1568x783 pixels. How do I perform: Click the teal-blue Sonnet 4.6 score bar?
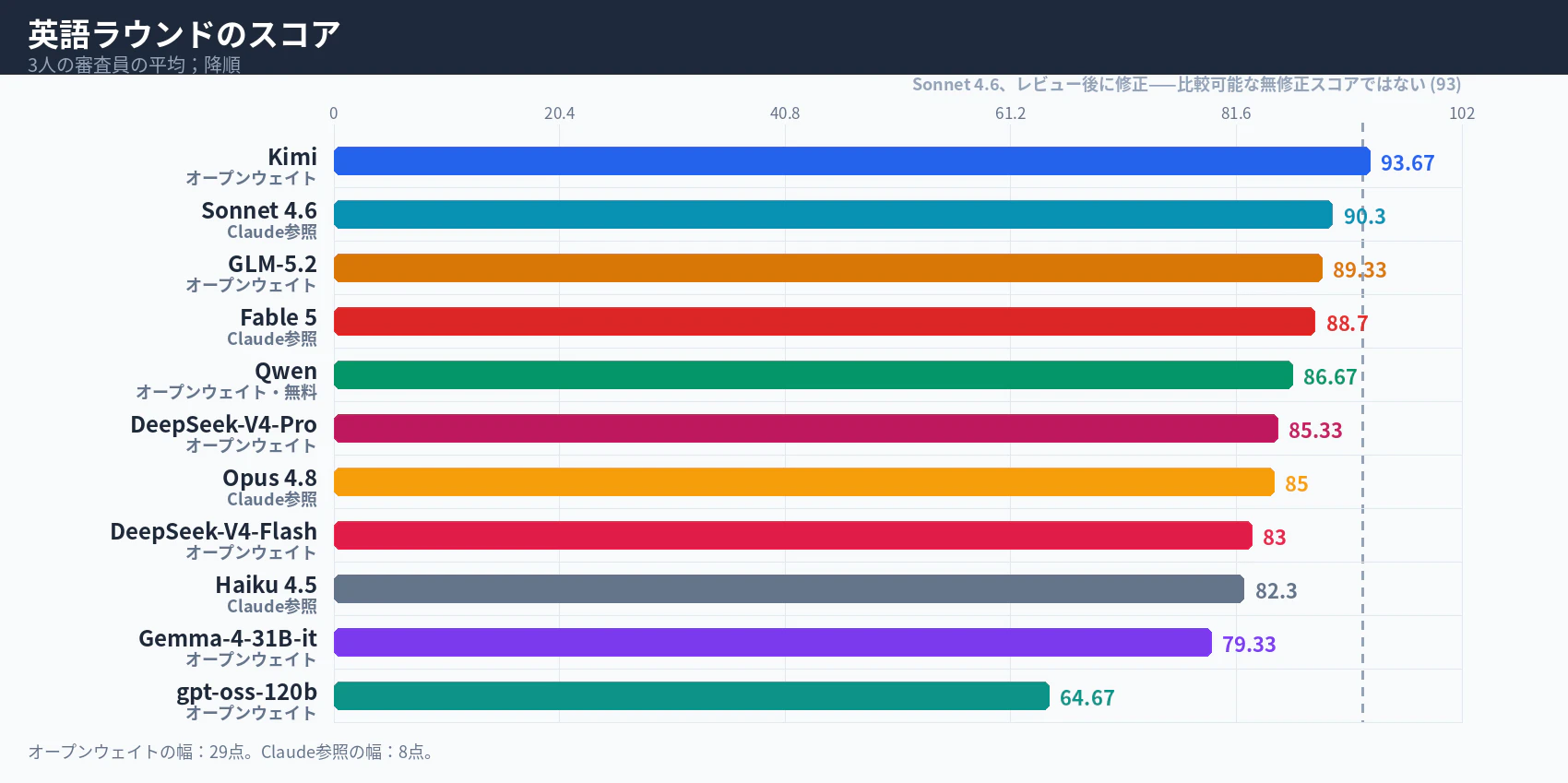(833, 214)
